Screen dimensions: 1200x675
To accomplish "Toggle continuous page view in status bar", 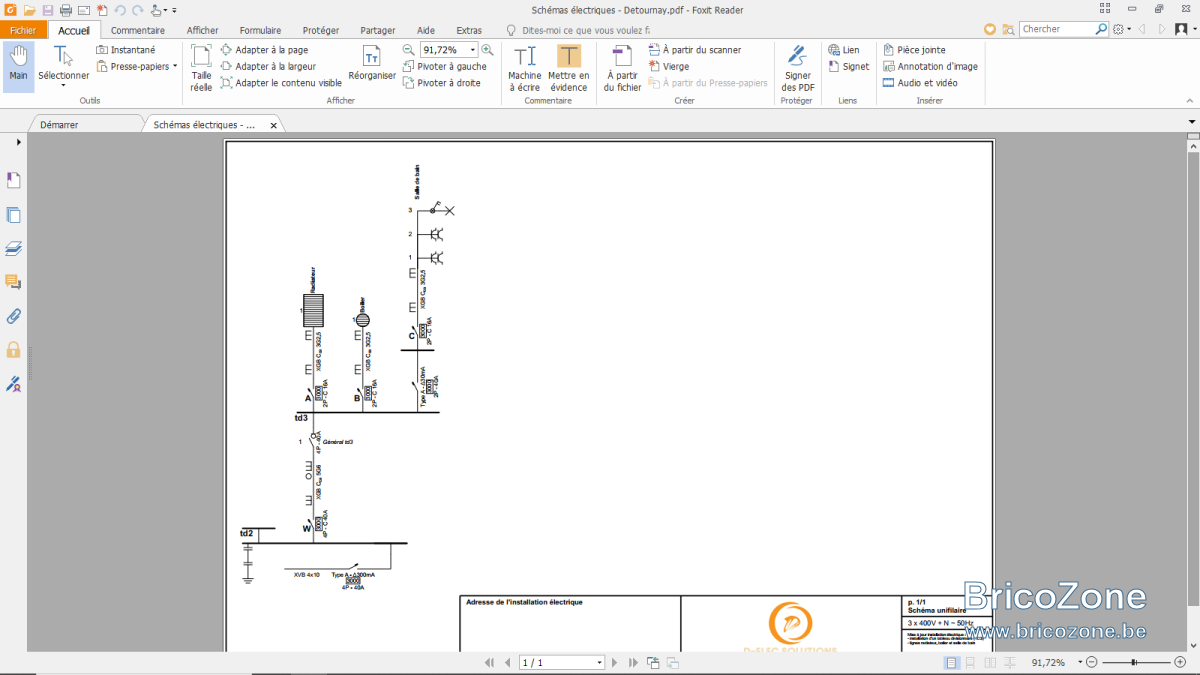I will click(970, 663).
